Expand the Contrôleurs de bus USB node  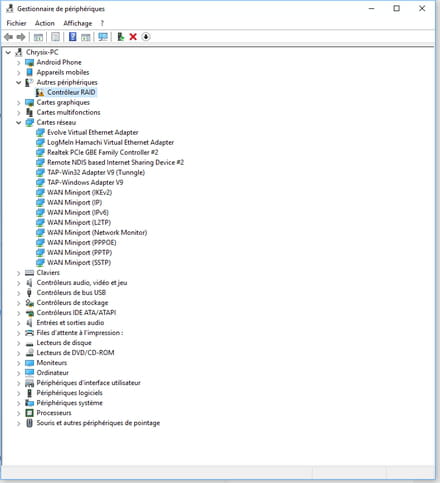[19, 293]
